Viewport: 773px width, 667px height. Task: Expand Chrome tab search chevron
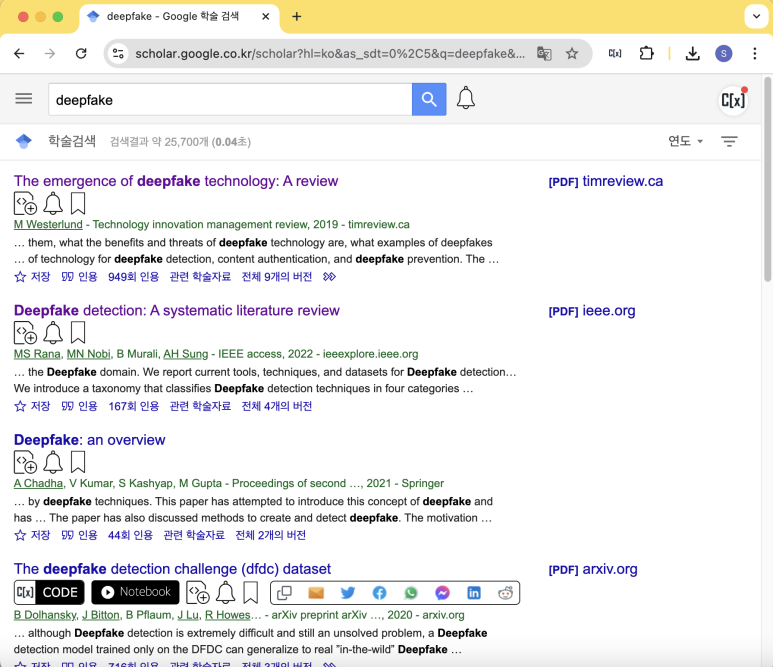point(756,16)
